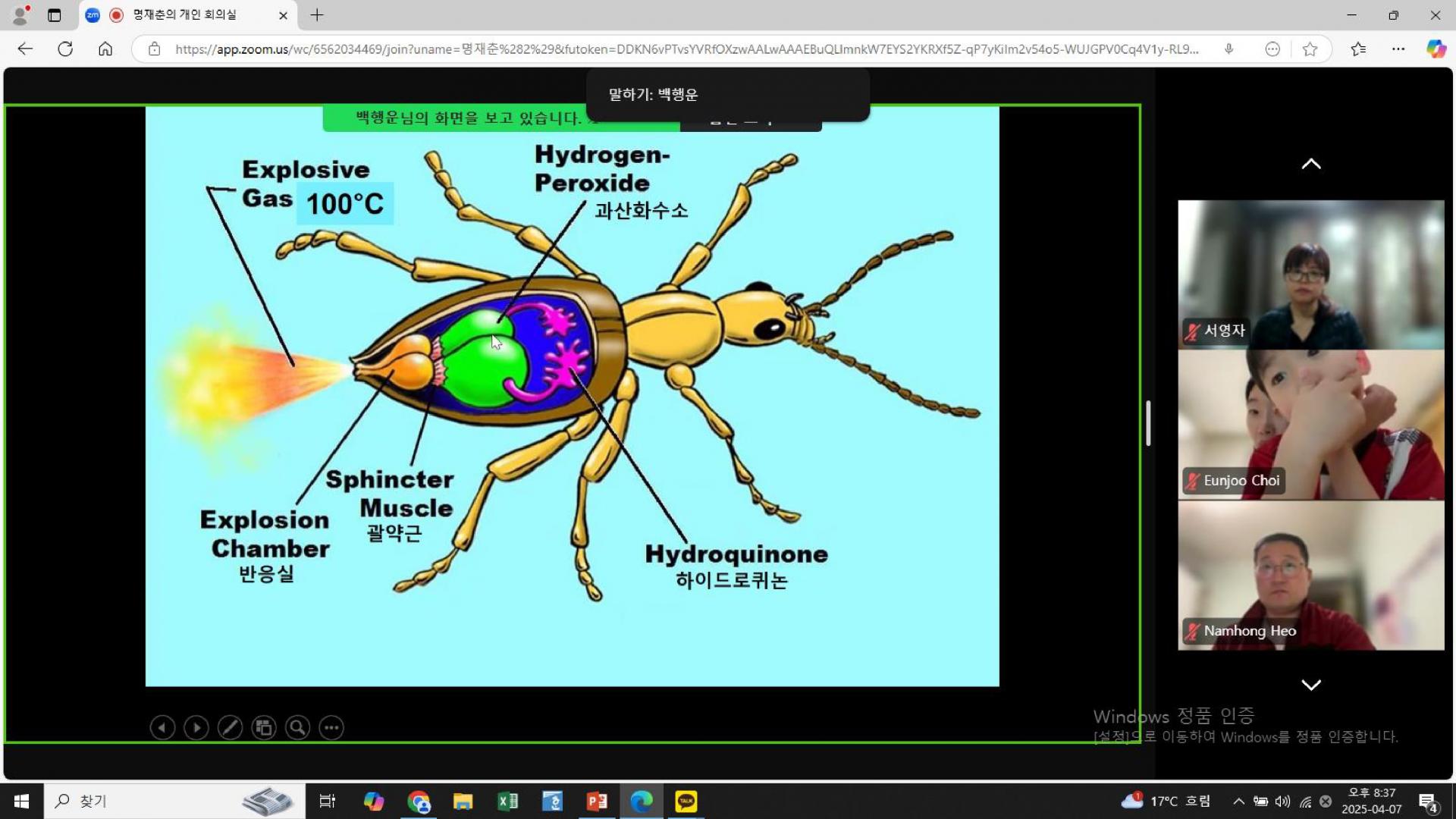Screen dimensions: 1456x819
Task: Open the blue document app on taskbar
Action: pos(552,801)
